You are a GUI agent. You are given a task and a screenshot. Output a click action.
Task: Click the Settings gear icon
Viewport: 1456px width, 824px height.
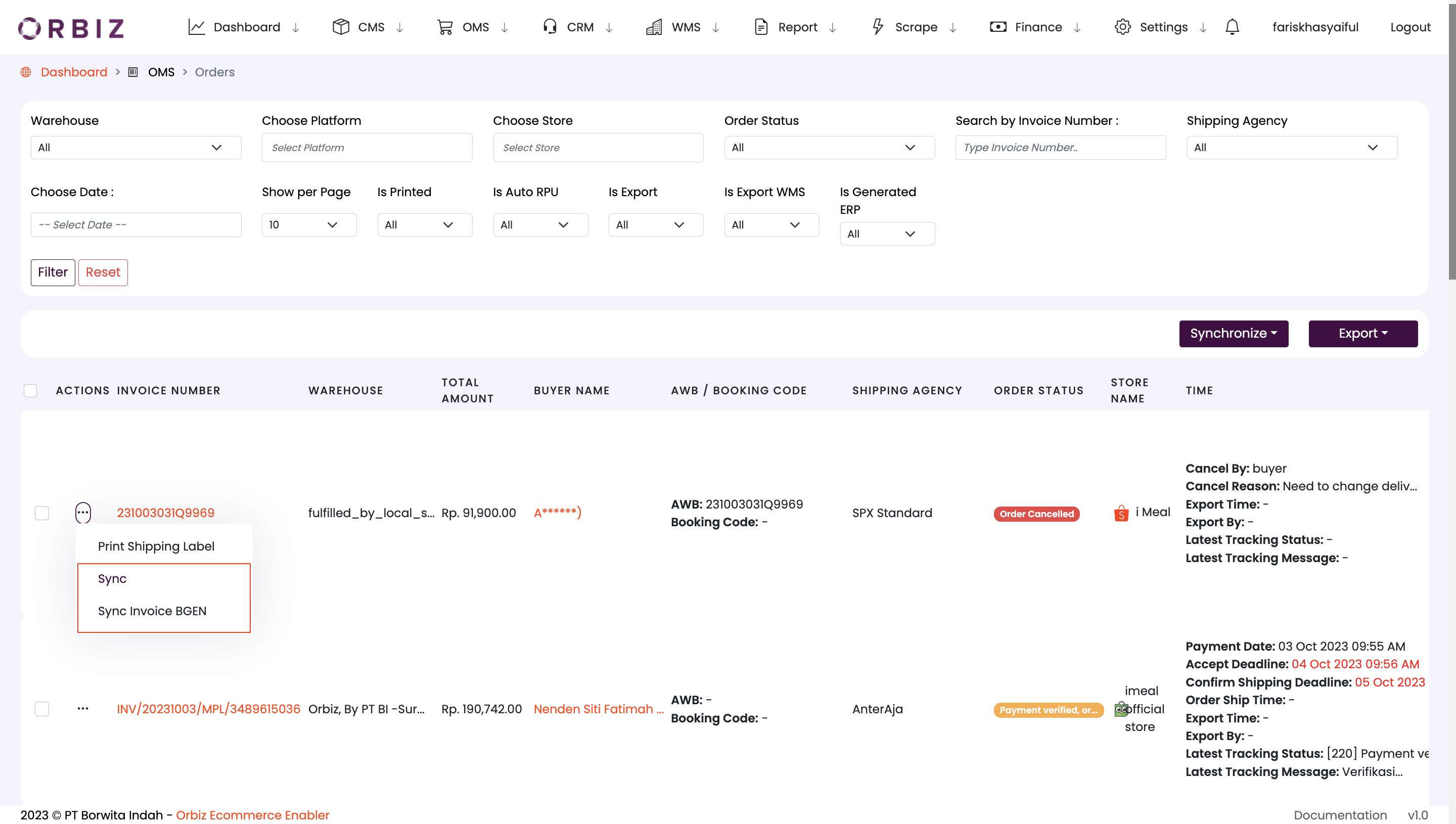[1123, 27]
